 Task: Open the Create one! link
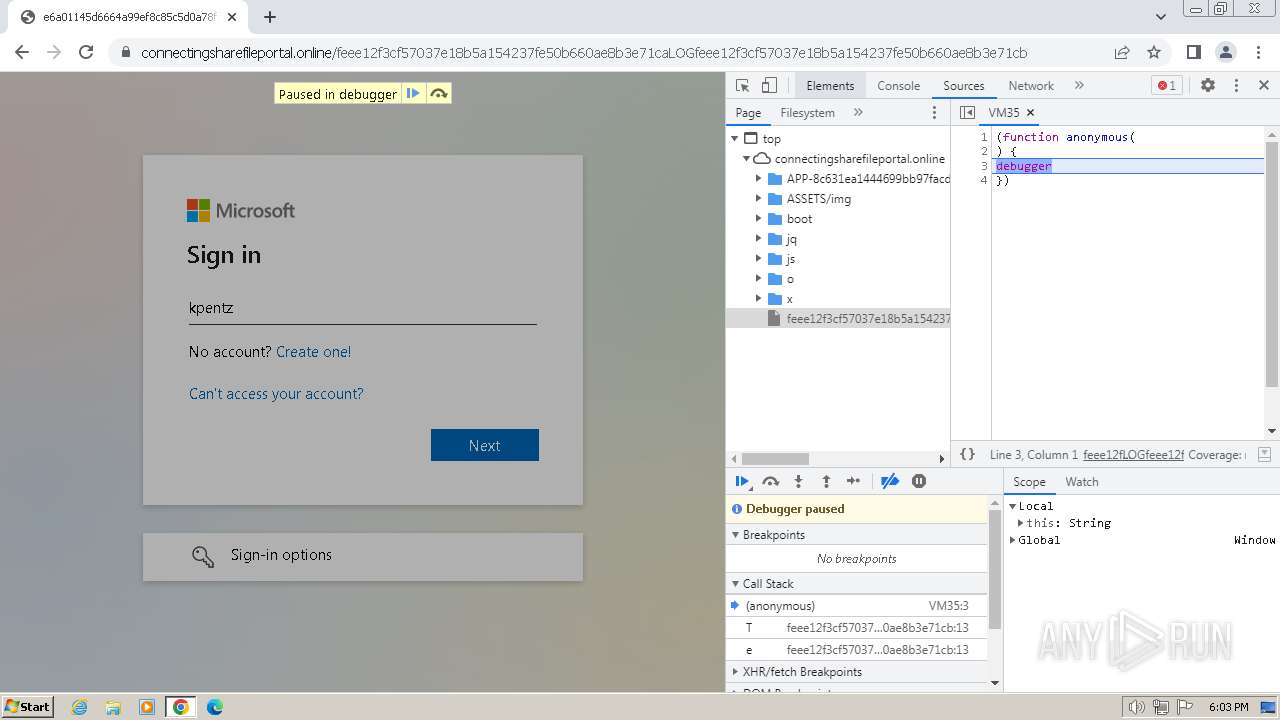click(313, 352)
